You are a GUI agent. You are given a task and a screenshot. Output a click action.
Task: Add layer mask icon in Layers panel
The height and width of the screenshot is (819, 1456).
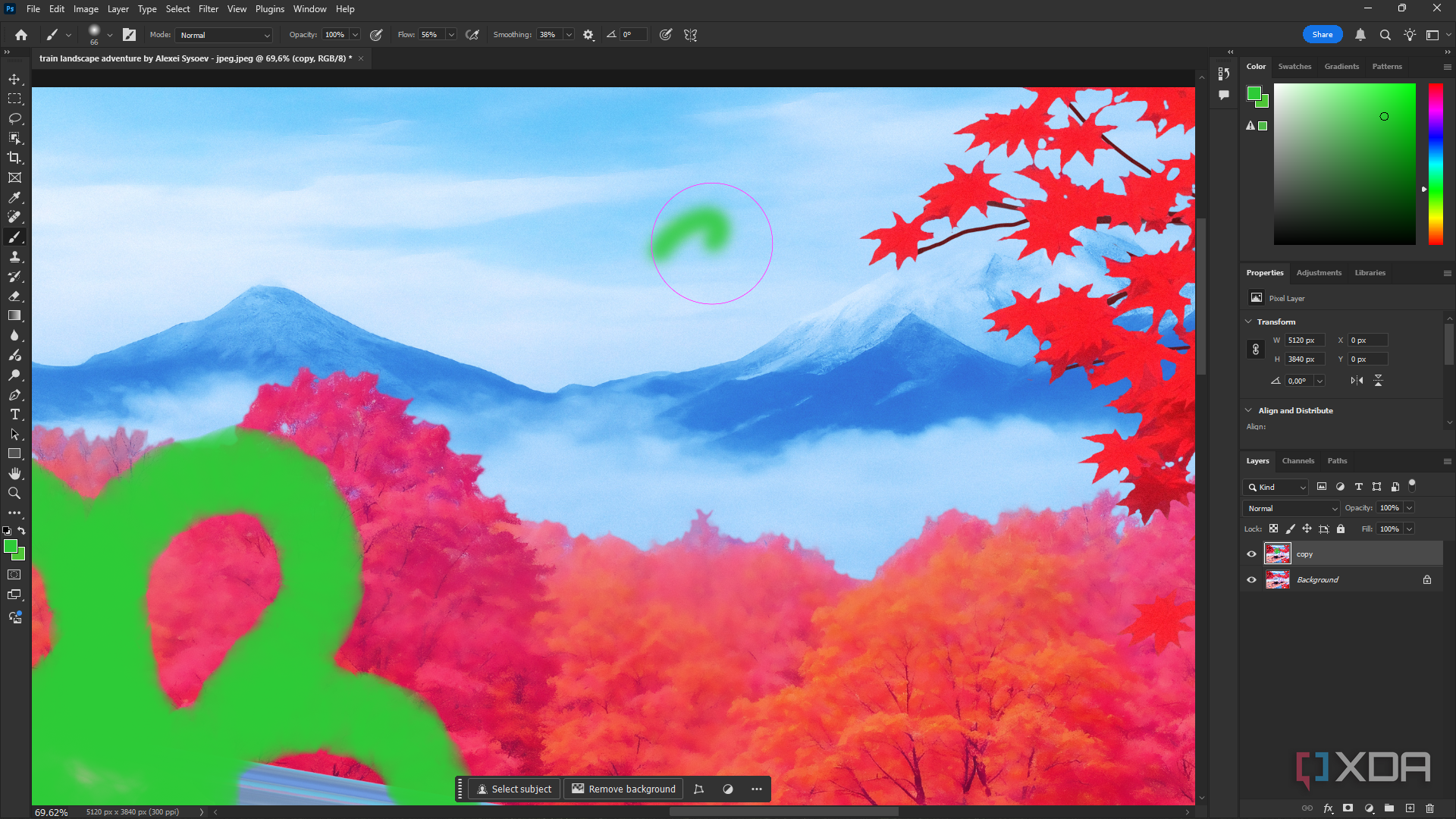click(x=1348, y=808)
